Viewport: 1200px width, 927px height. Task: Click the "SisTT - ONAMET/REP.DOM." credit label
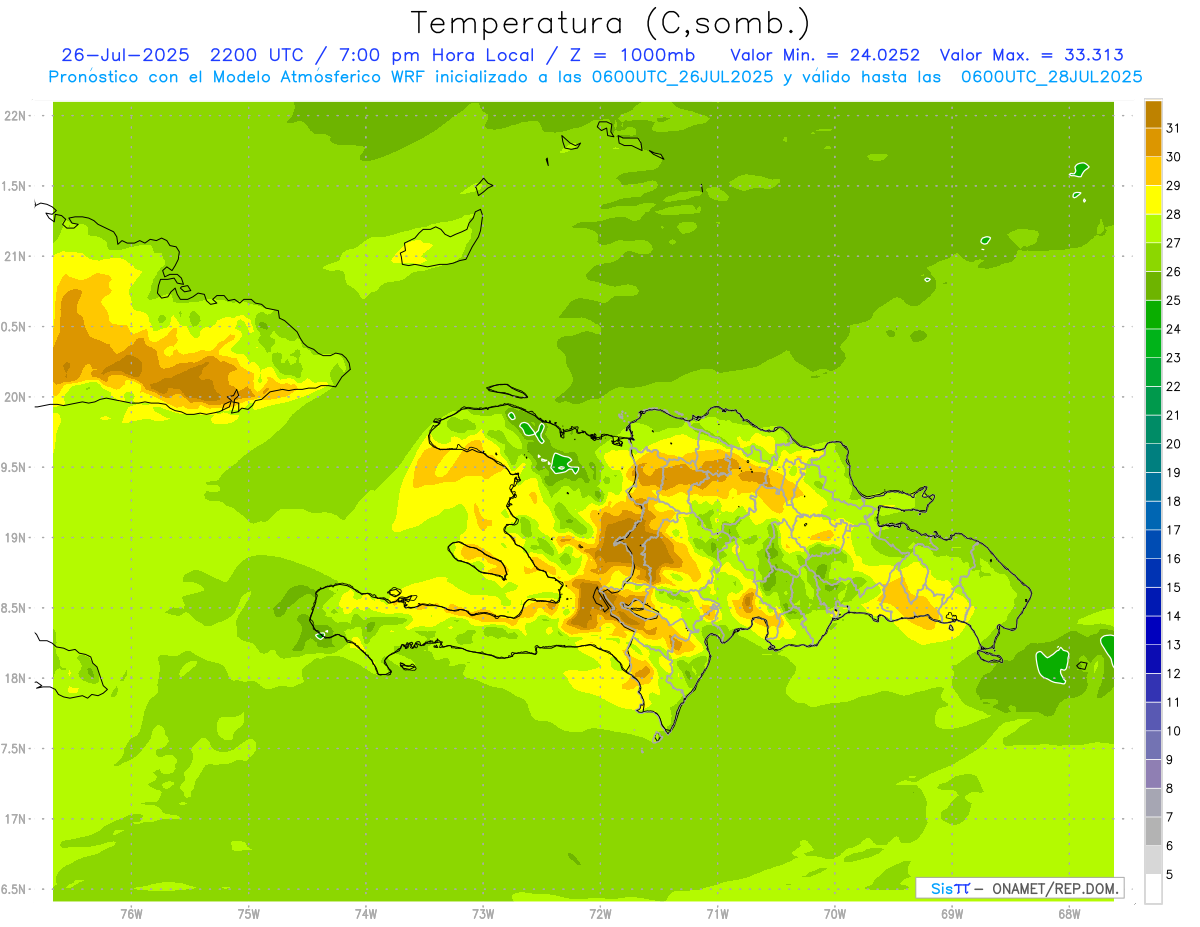coord(1019,888)
